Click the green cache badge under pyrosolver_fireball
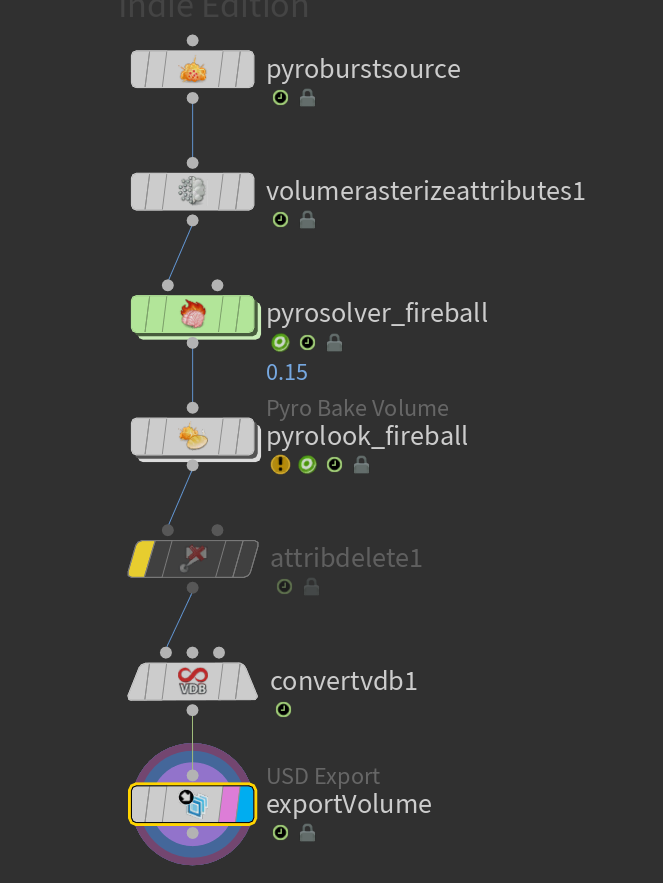Screen dimensions: 663x883 click(x=280, y=342)
